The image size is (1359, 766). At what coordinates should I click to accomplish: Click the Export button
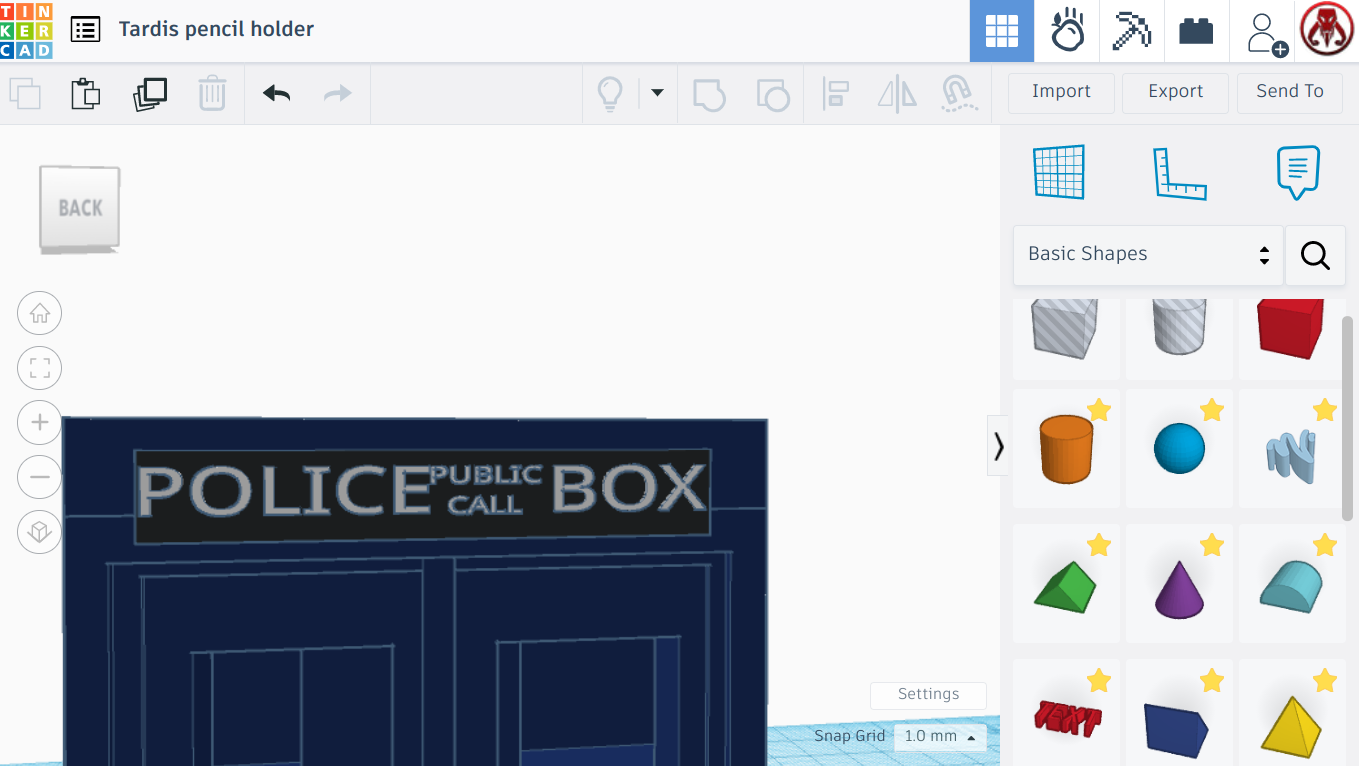click(1175, 92)
